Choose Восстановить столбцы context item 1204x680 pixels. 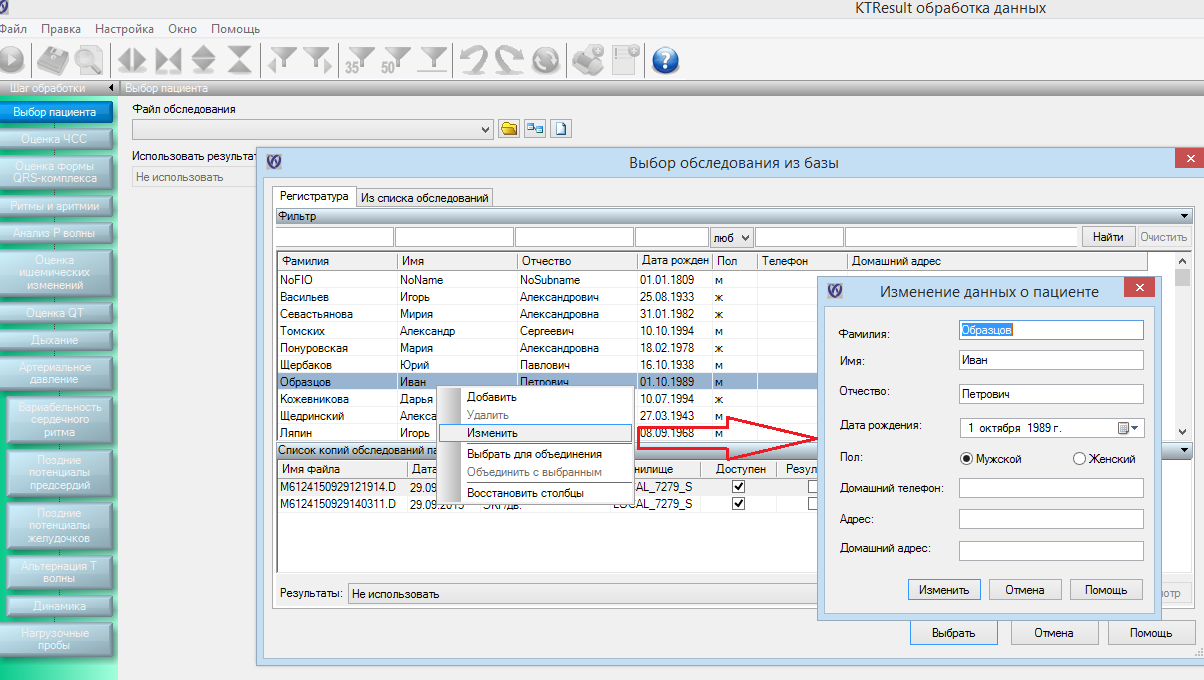[534, 492]
